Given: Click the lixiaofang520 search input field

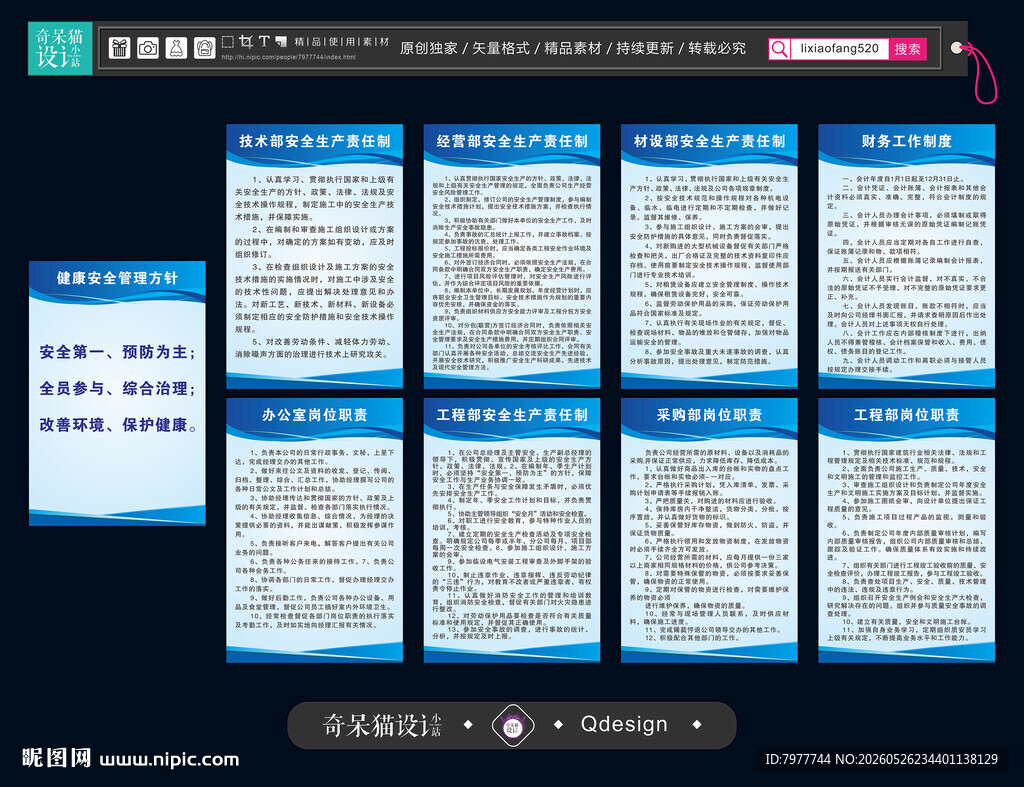Looking at the screenshot, I should (839, 49).
